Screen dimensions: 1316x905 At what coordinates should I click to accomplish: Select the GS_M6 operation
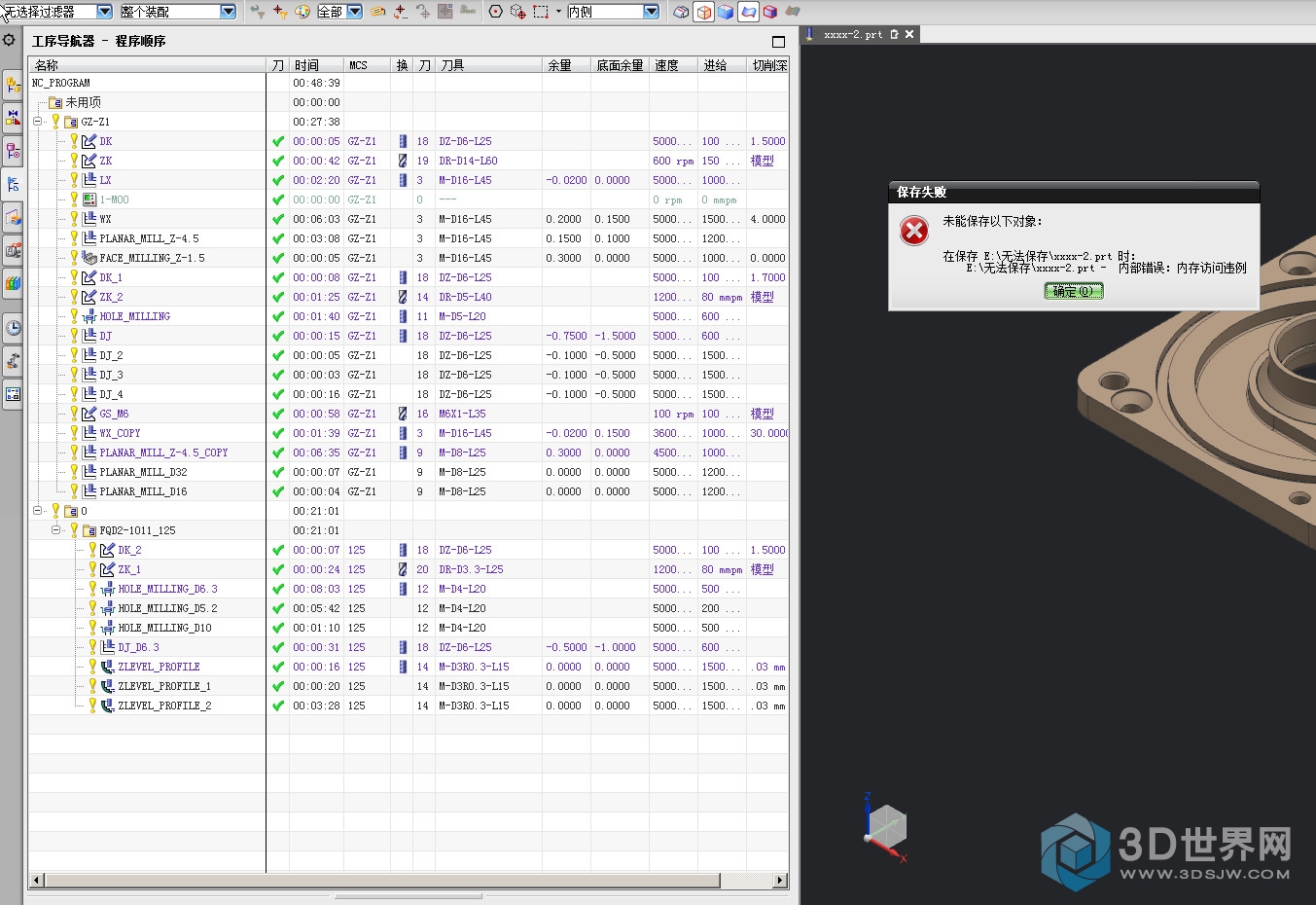pos(114,414)
